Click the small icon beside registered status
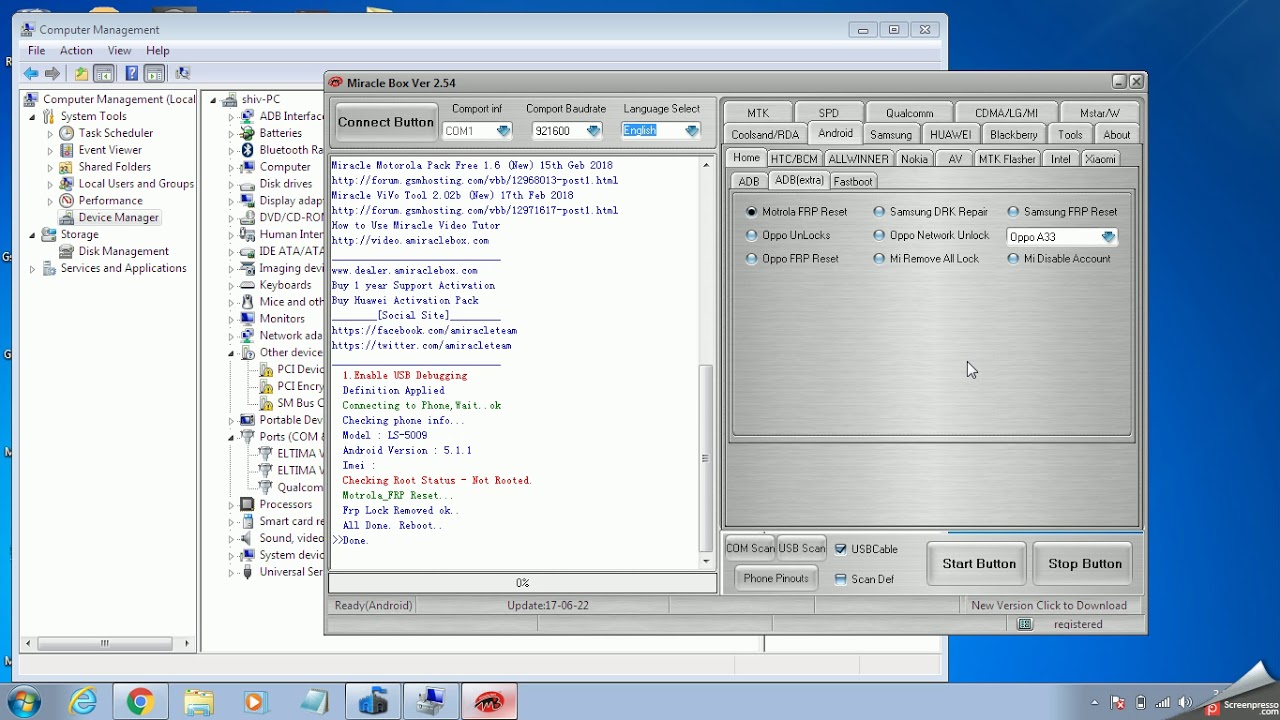The height and width of the screenshot is (720, 1280). pyautogui.click(x=1025, y=624)
